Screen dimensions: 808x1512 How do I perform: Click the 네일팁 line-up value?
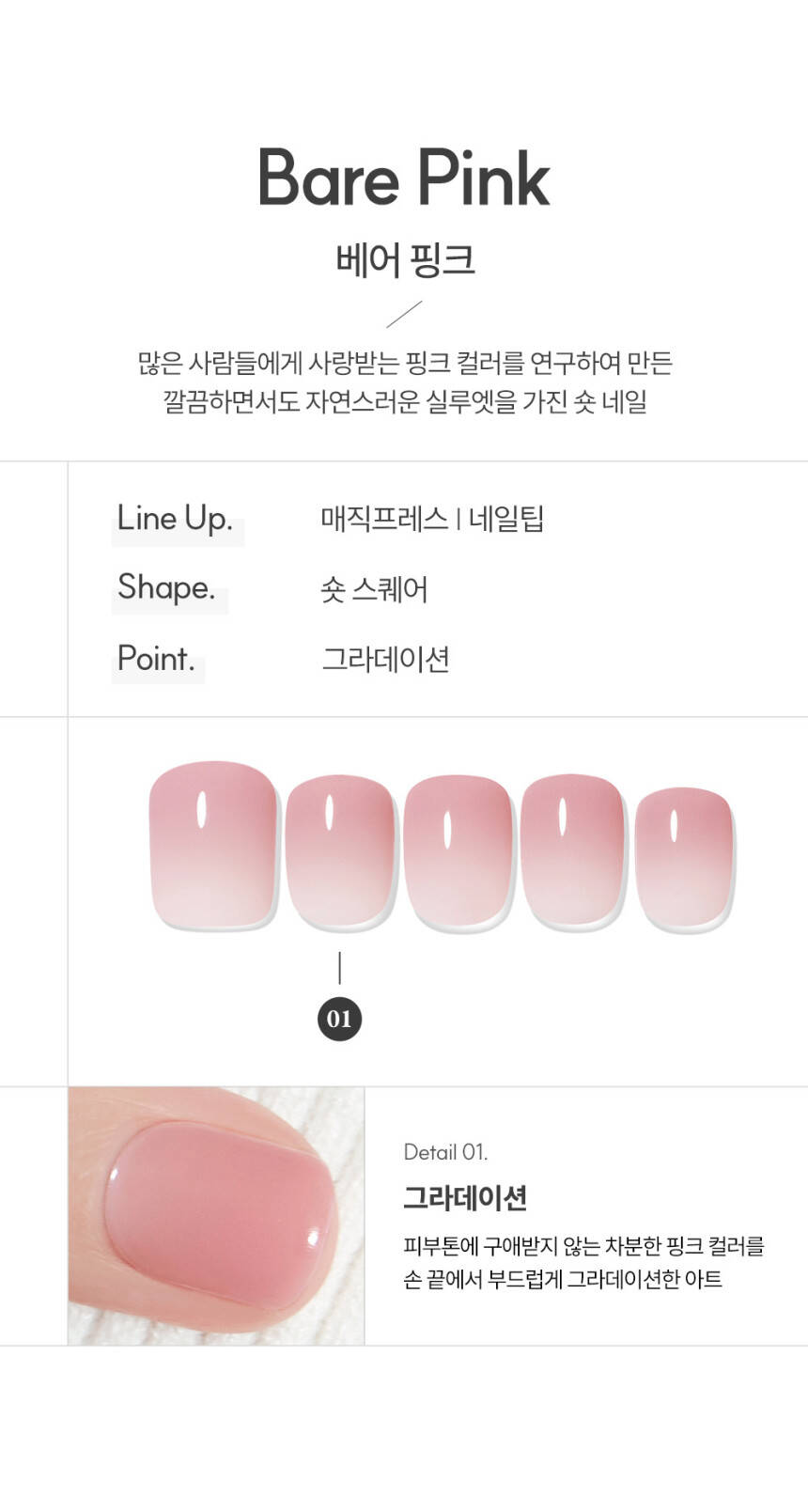pos(506,519)
